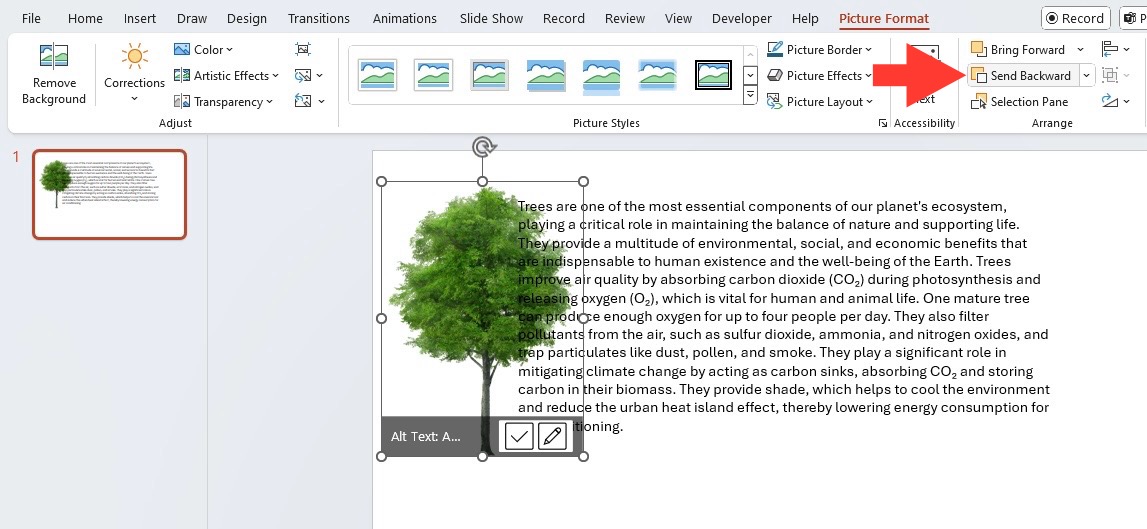Click the Send Backward button label
The height and width of the screenshot is (529, 1147).
point(1031,75)
